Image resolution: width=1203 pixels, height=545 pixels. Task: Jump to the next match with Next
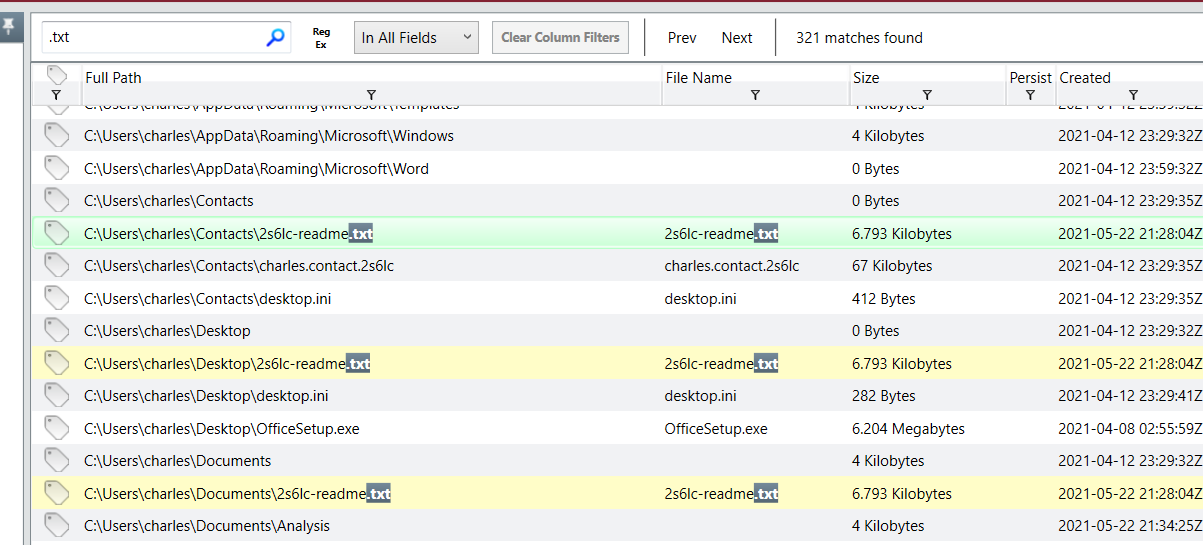pos(737,38)
